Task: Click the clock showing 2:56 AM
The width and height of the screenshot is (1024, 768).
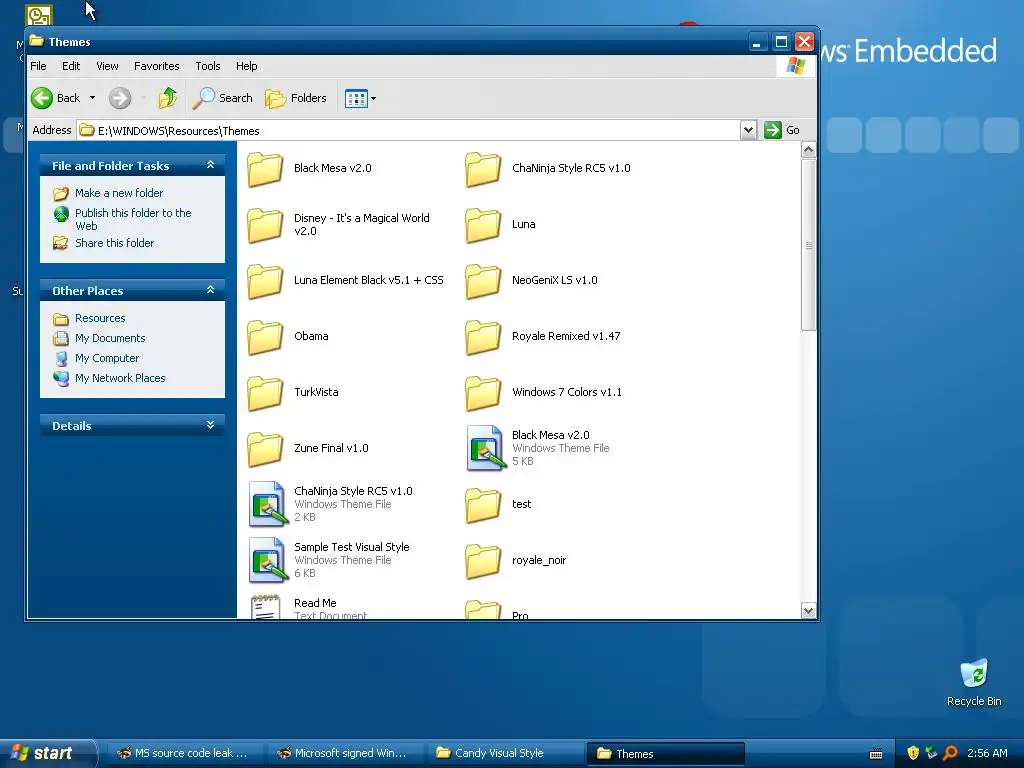Action: 987,753
